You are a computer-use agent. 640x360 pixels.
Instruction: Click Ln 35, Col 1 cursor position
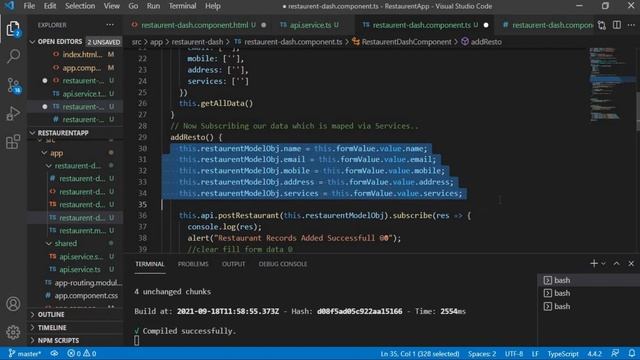(x=420, y=353)
